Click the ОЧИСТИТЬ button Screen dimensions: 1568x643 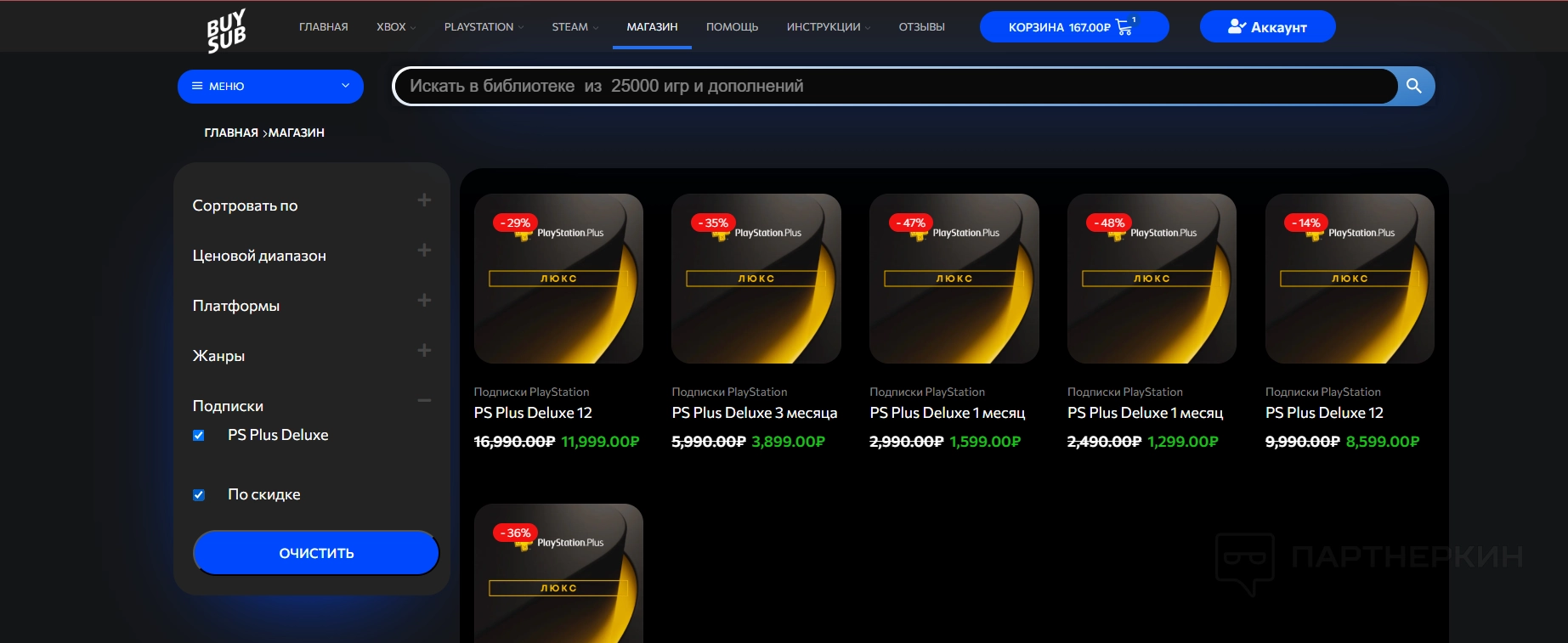coord(316,553)
